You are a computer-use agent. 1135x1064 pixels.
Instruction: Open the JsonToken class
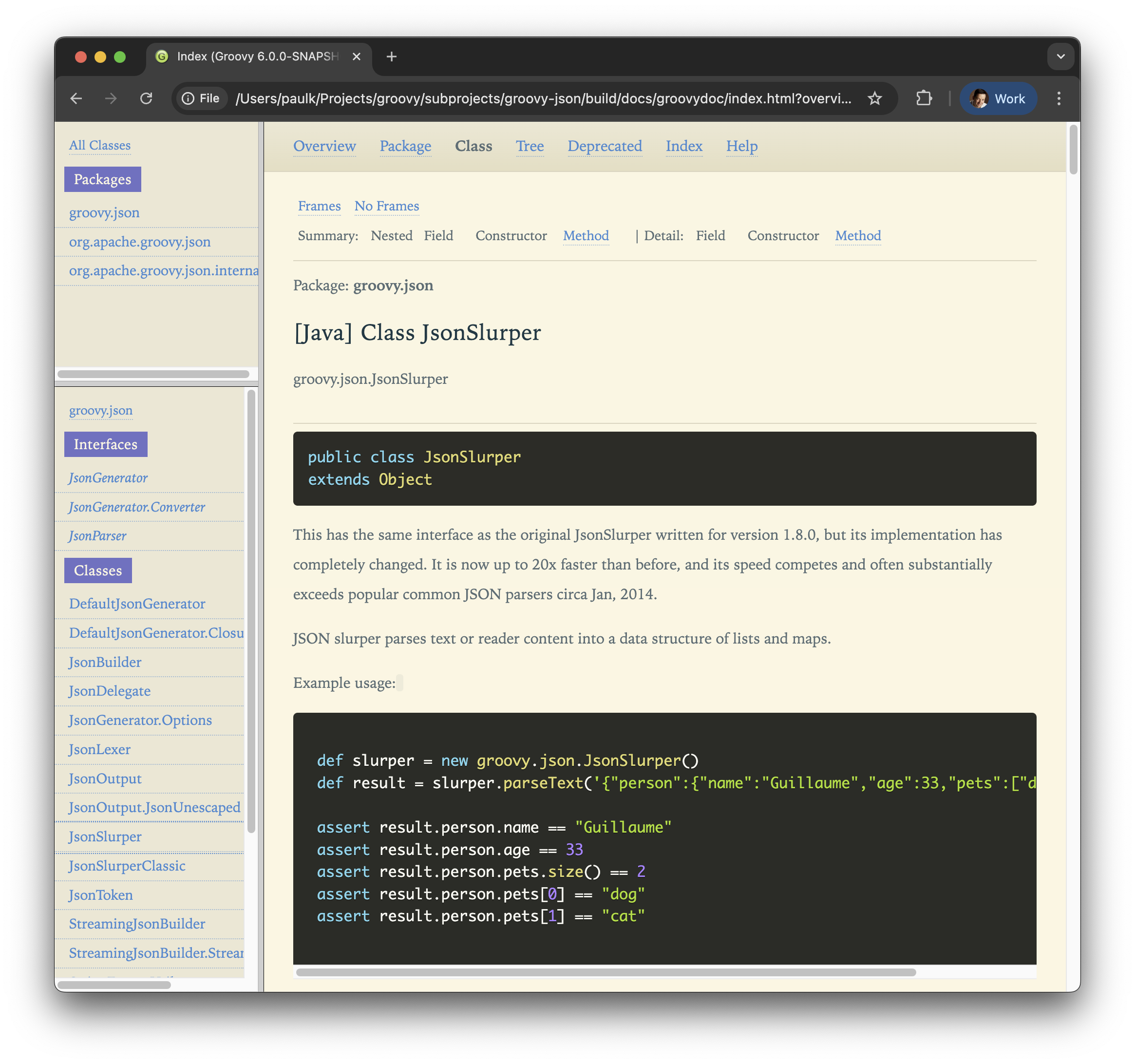point(100,895)
